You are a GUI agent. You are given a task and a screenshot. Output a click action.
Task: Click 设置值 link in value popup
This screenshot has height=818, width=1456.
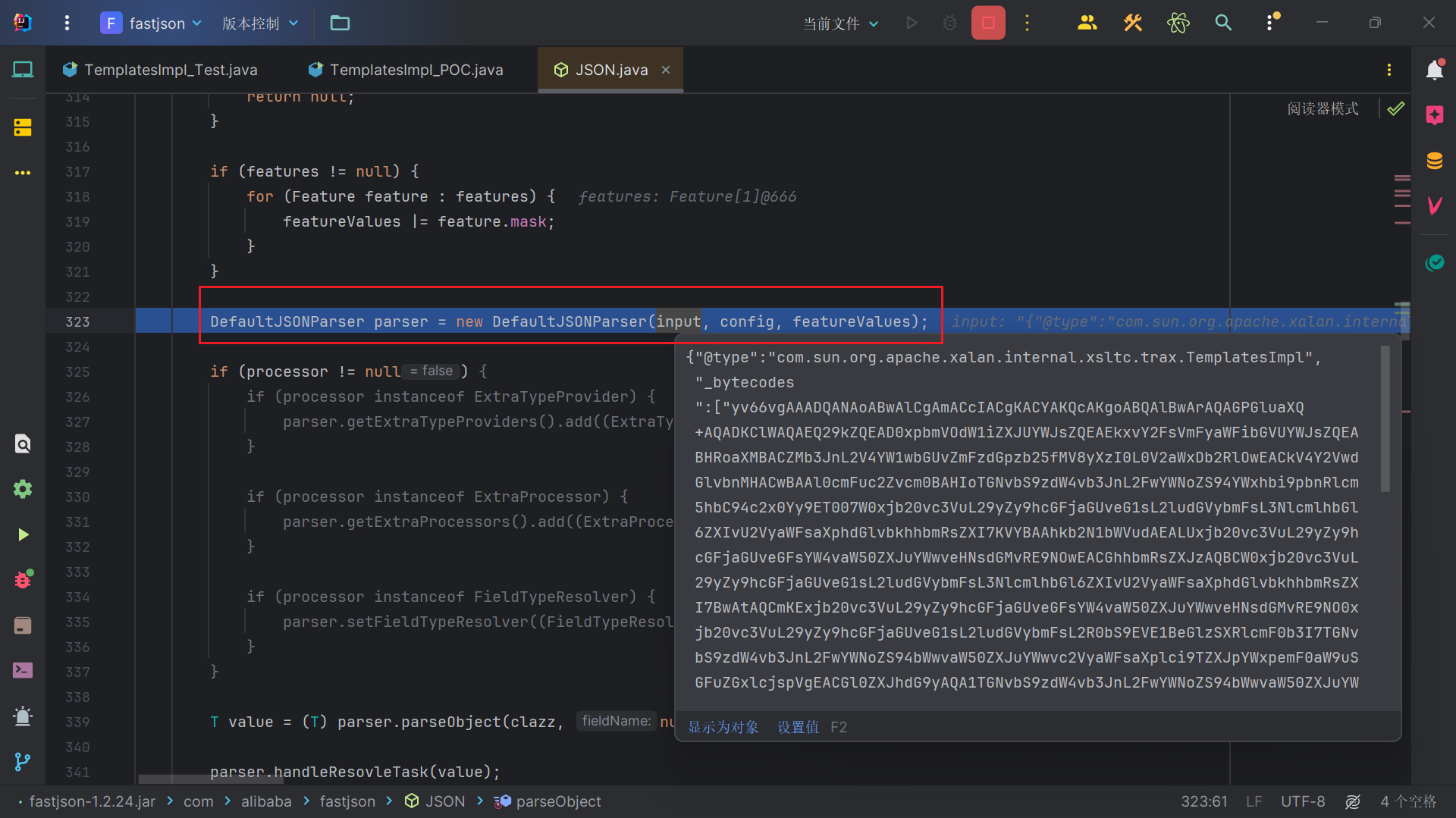pyautogui.click(x=798, y=727)
